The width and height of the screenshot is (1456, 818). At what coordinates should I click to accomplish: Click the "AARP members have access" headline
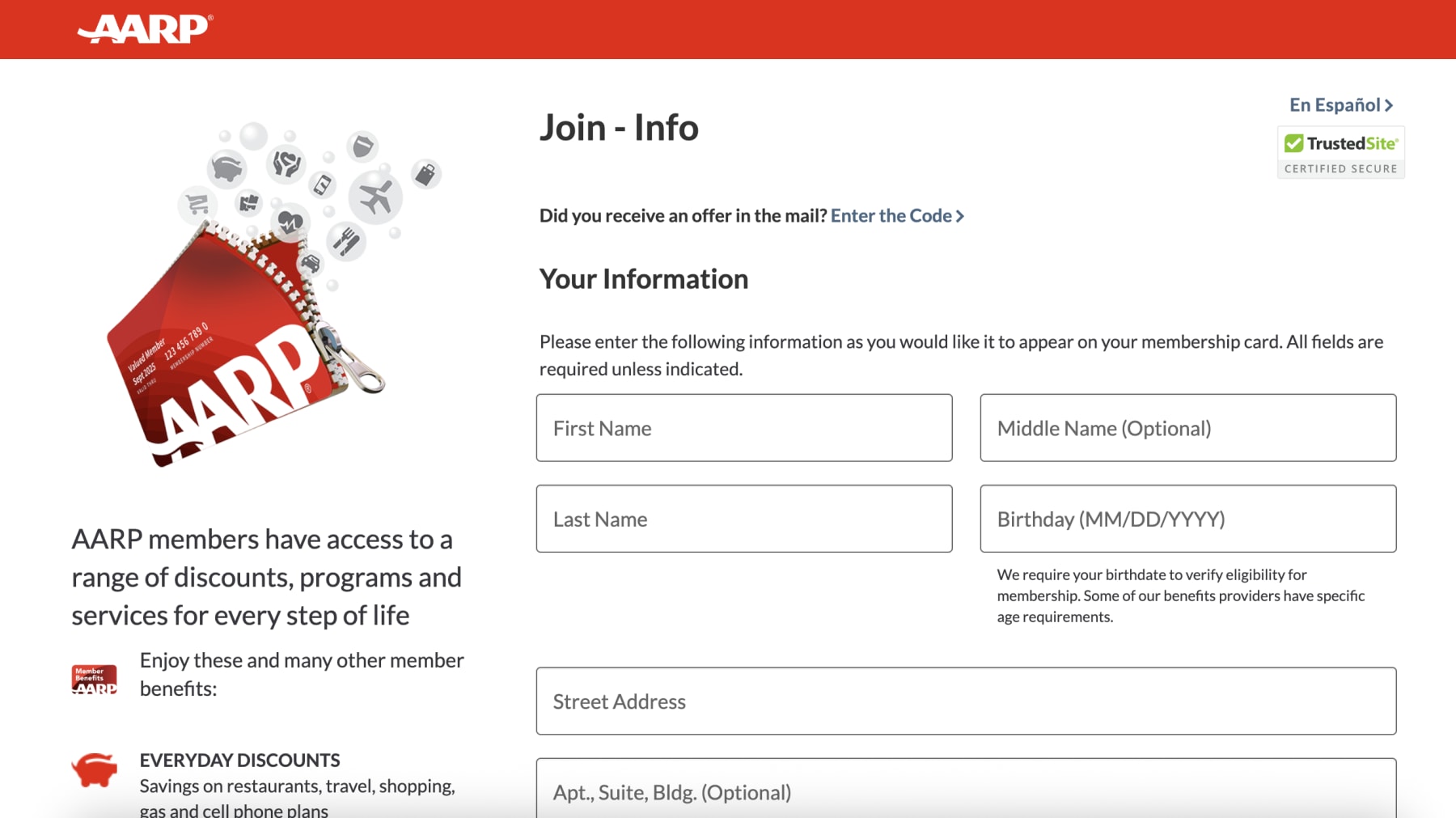click(x=267, y=577)
